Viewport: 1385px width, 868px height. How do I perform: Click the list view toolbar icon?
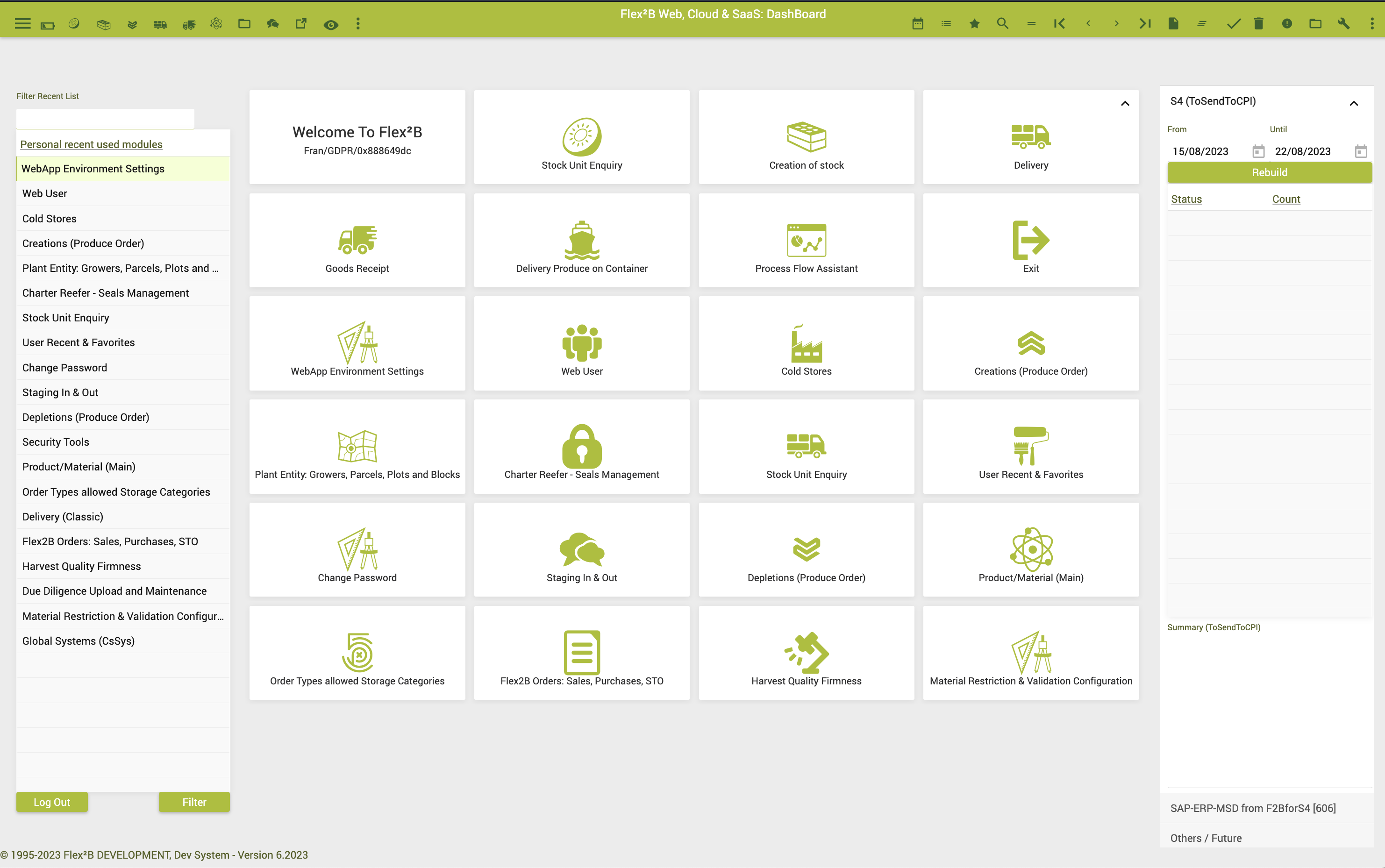[x=946, y=23]
